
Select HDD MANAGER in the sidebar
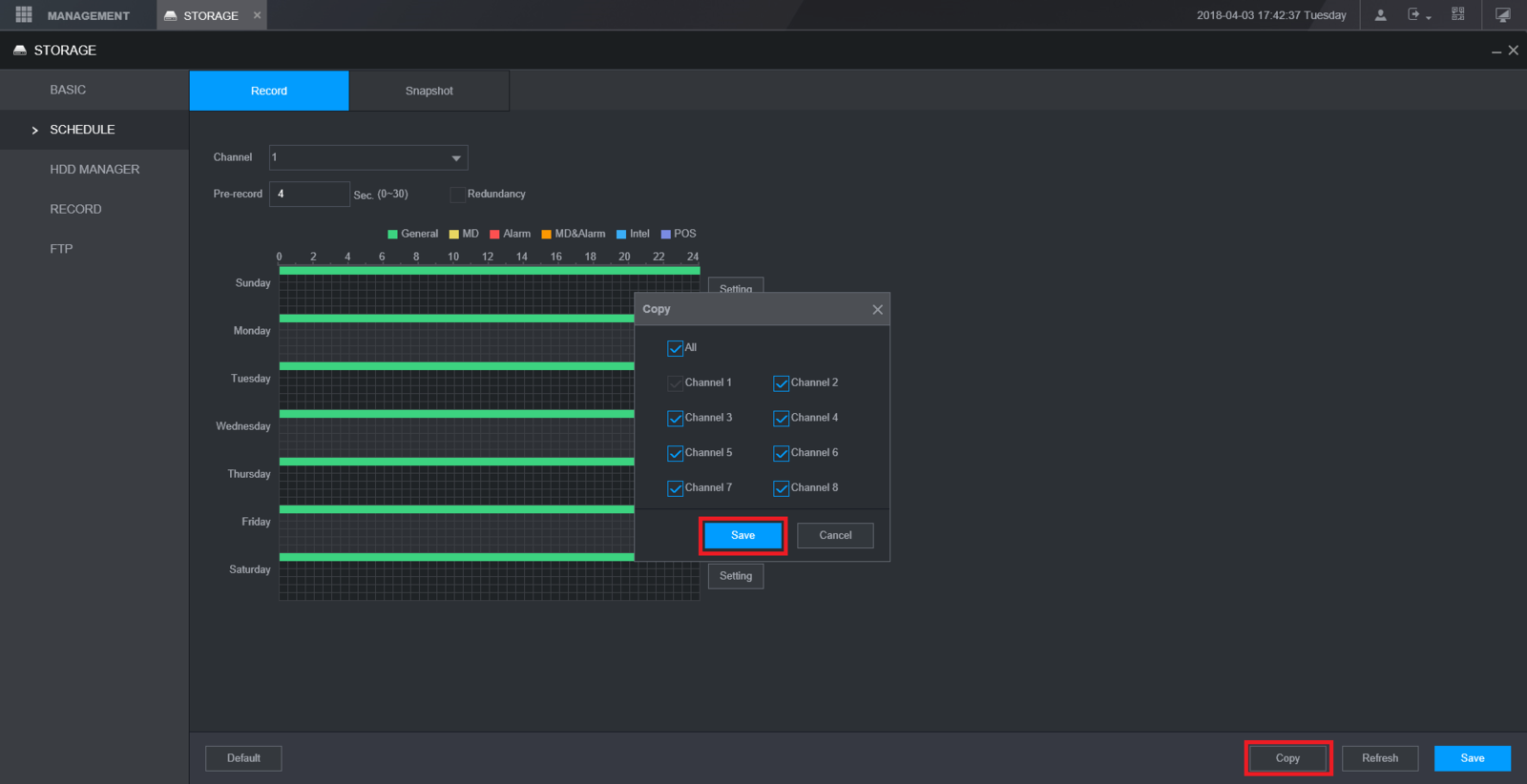click(94, 170)
